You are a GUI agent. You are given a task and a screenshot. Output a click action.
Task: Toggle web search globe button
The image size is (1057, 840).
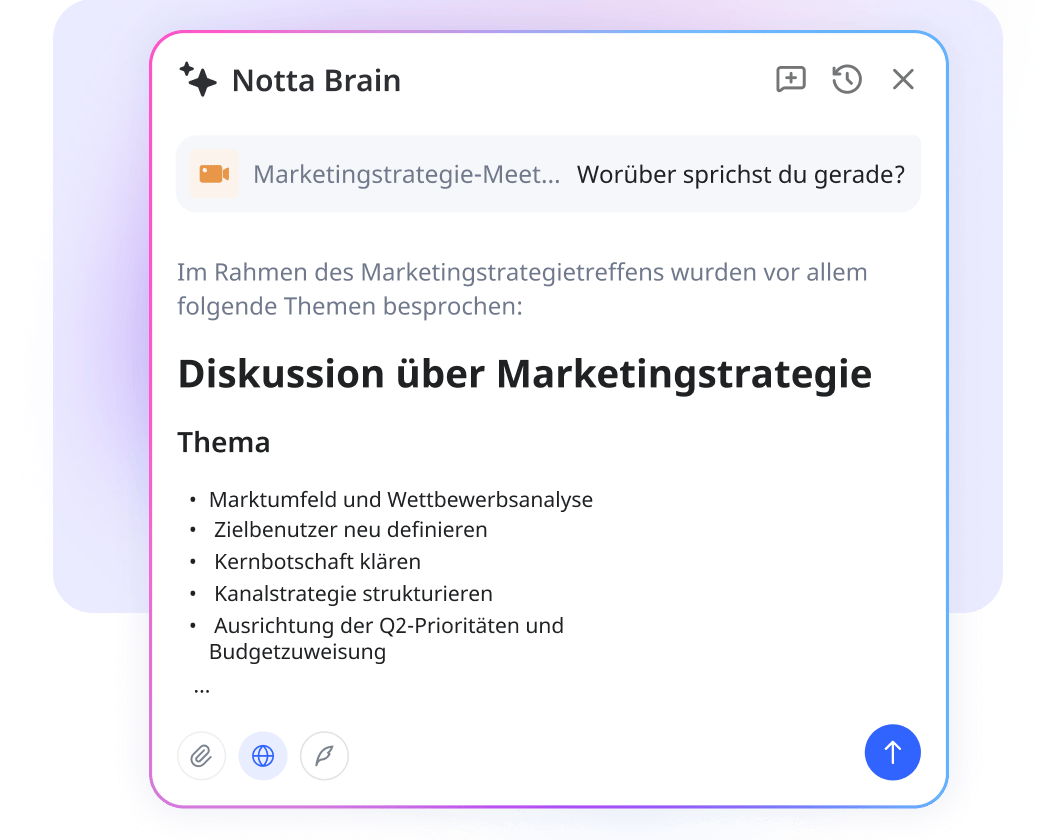pyautogui.click(x=263, y=756)
